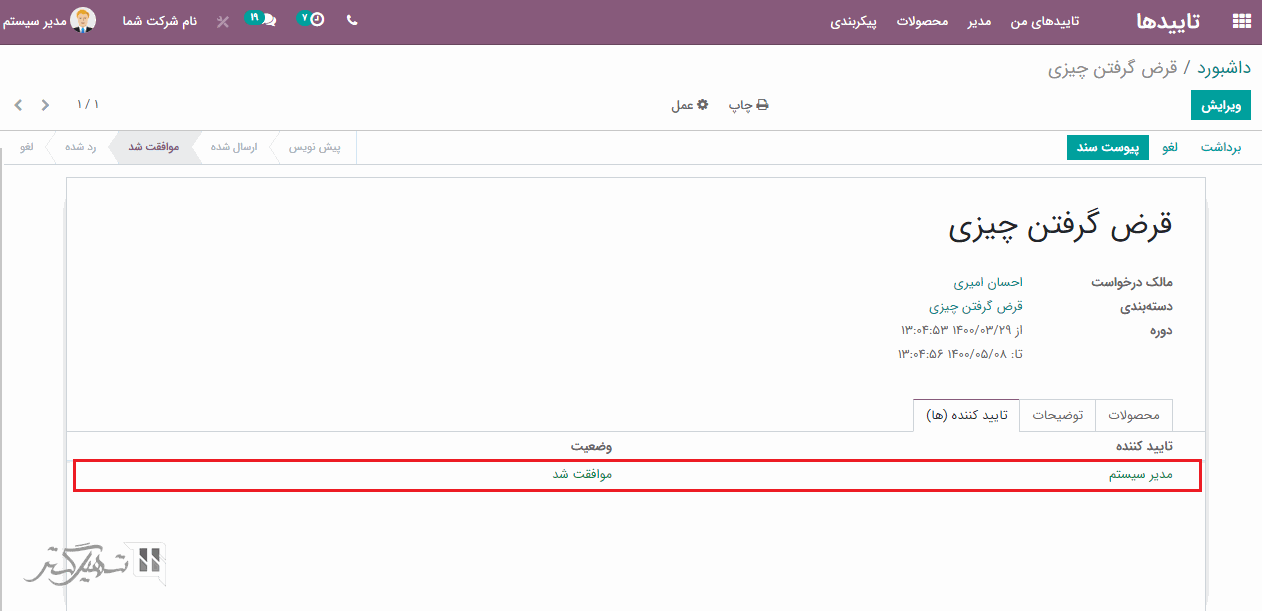Viewport: 1262px width, 611px height.
Task: Click the ویرایش (Edit) button
Action: (1220, 105)
